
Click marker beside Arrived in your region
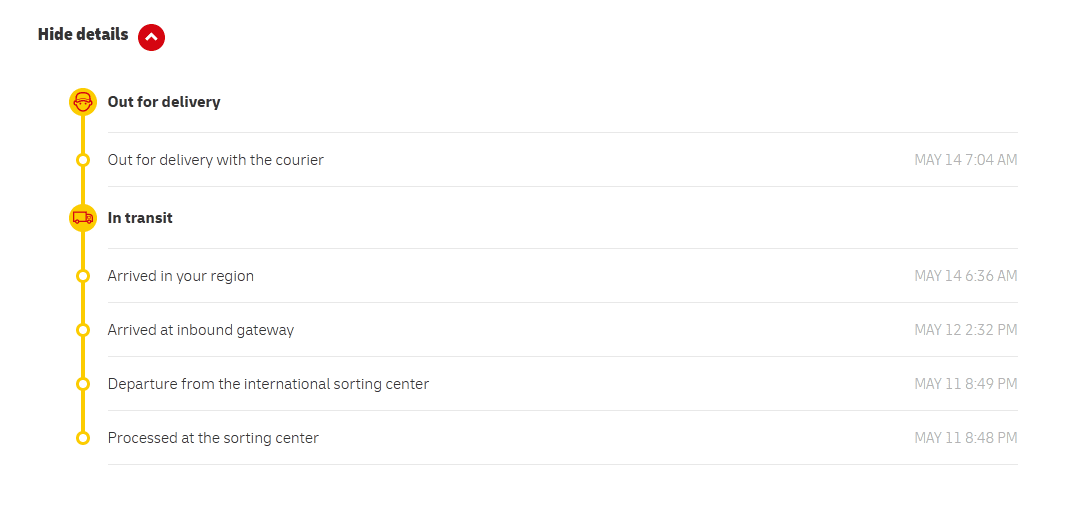click(83, 276)
